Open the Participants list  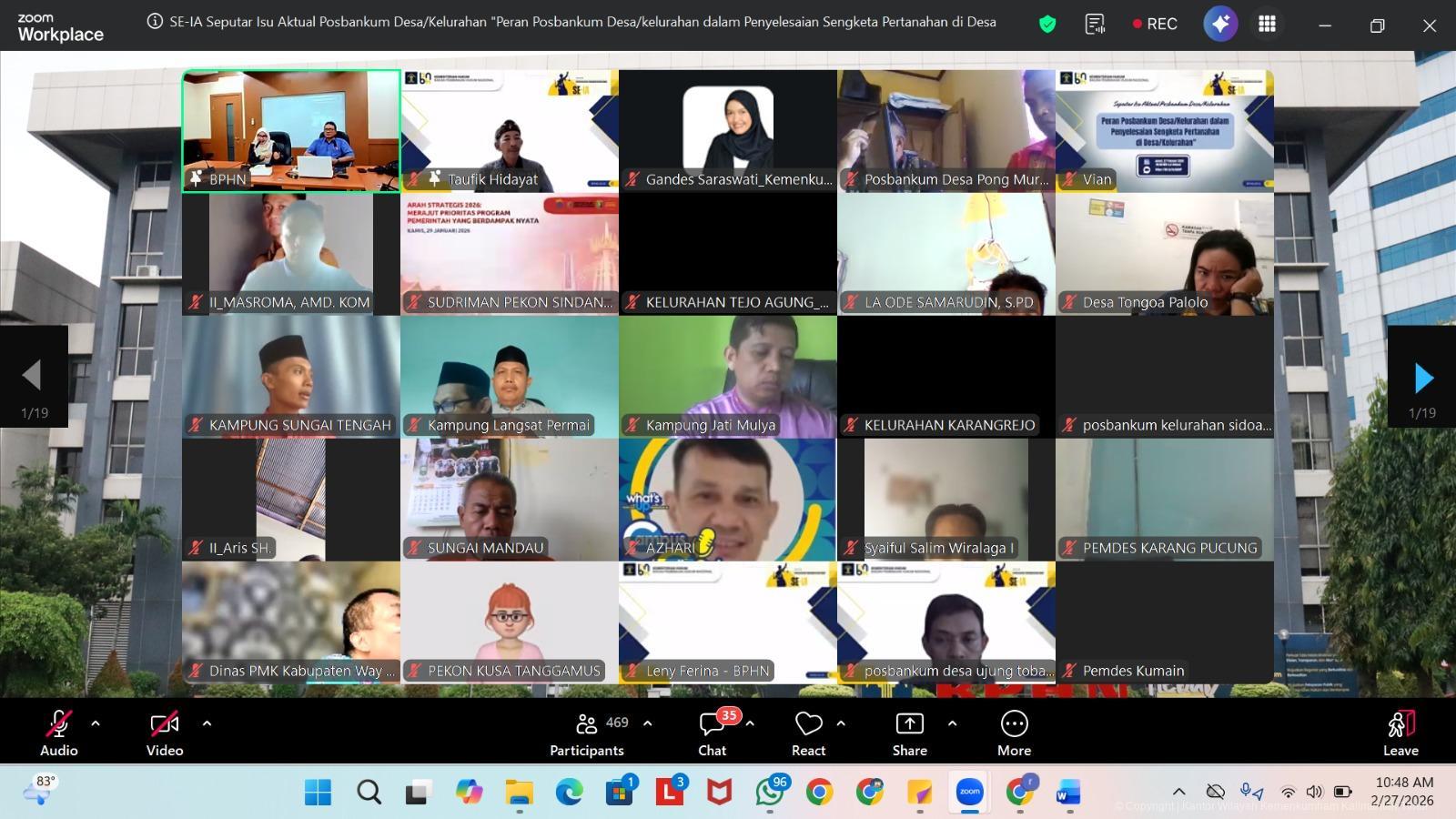pos(588,733)
